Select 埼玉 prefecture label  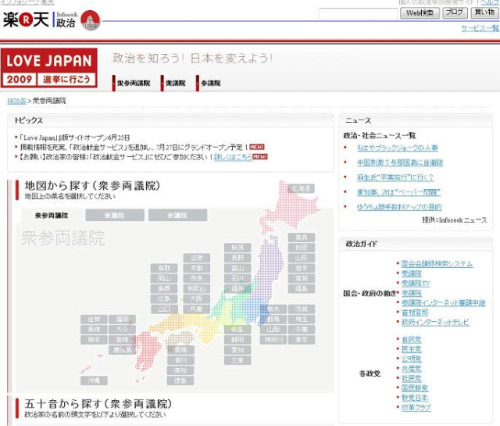[x=301, y=319]
